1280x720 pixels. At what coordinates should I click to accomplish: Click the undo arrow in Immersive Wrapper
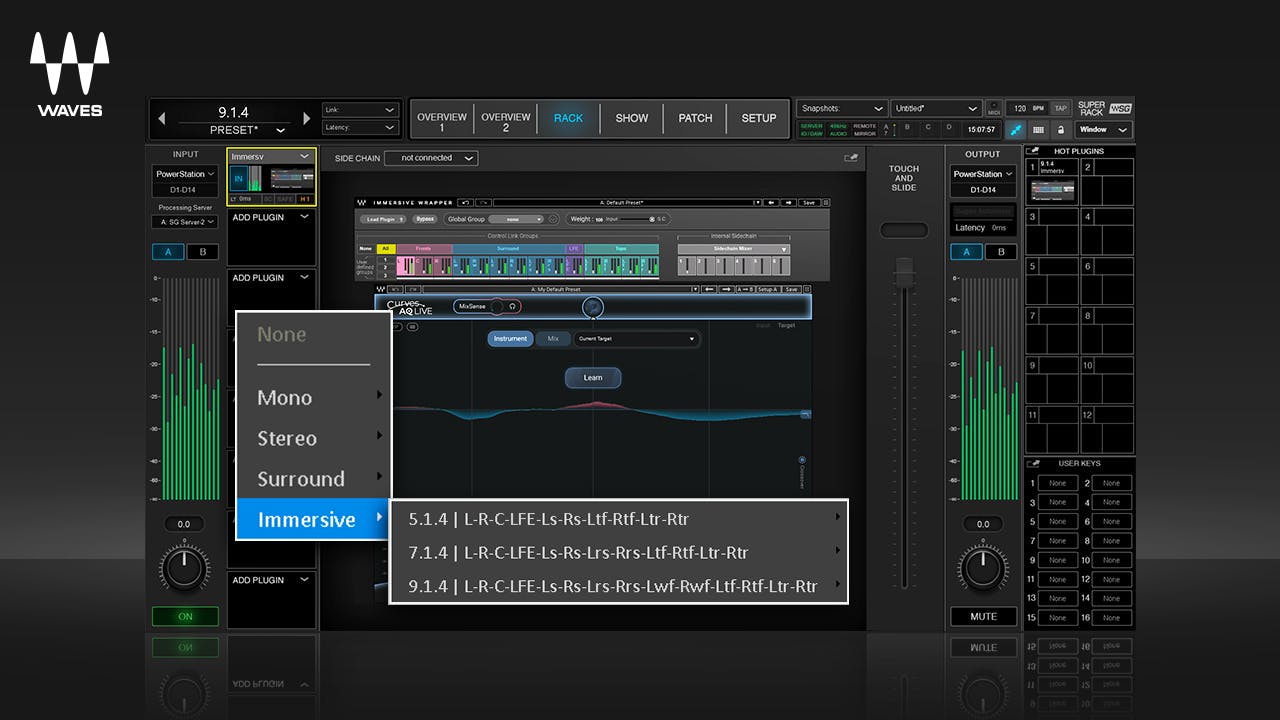(x=465, y=202)
